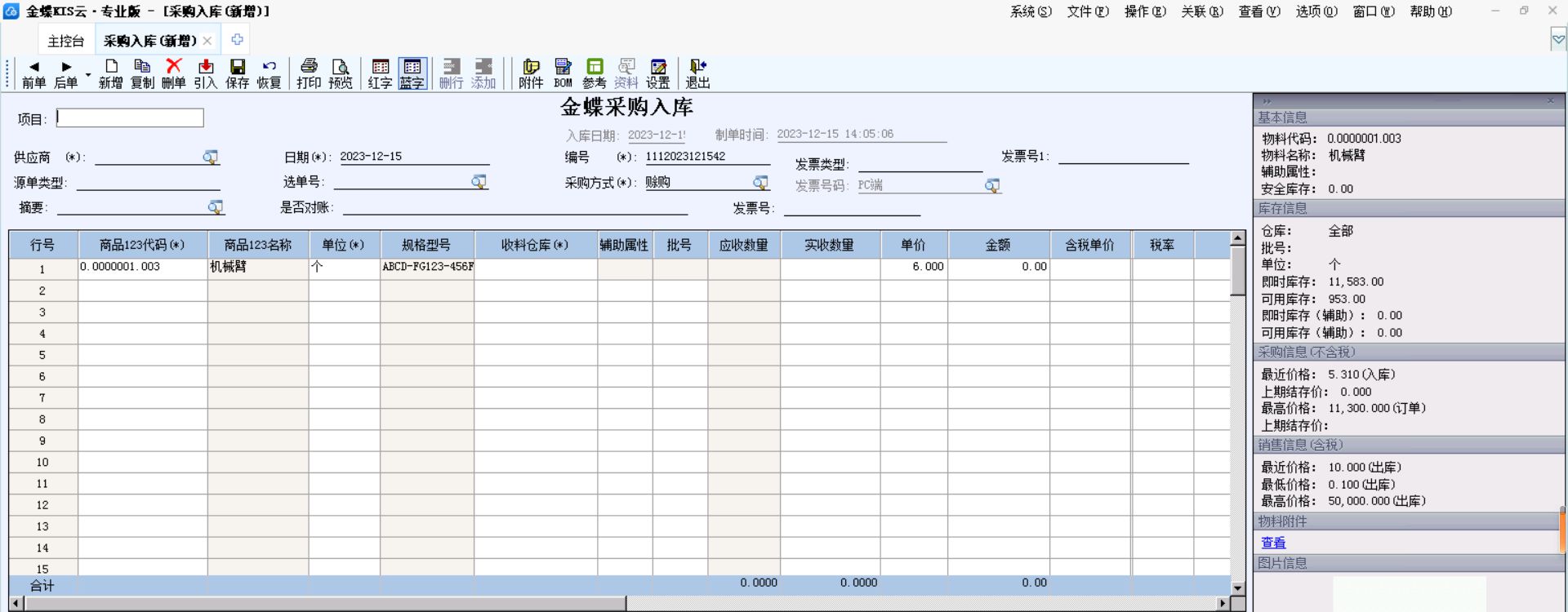Open 后单 dropdown arrow

87,75
